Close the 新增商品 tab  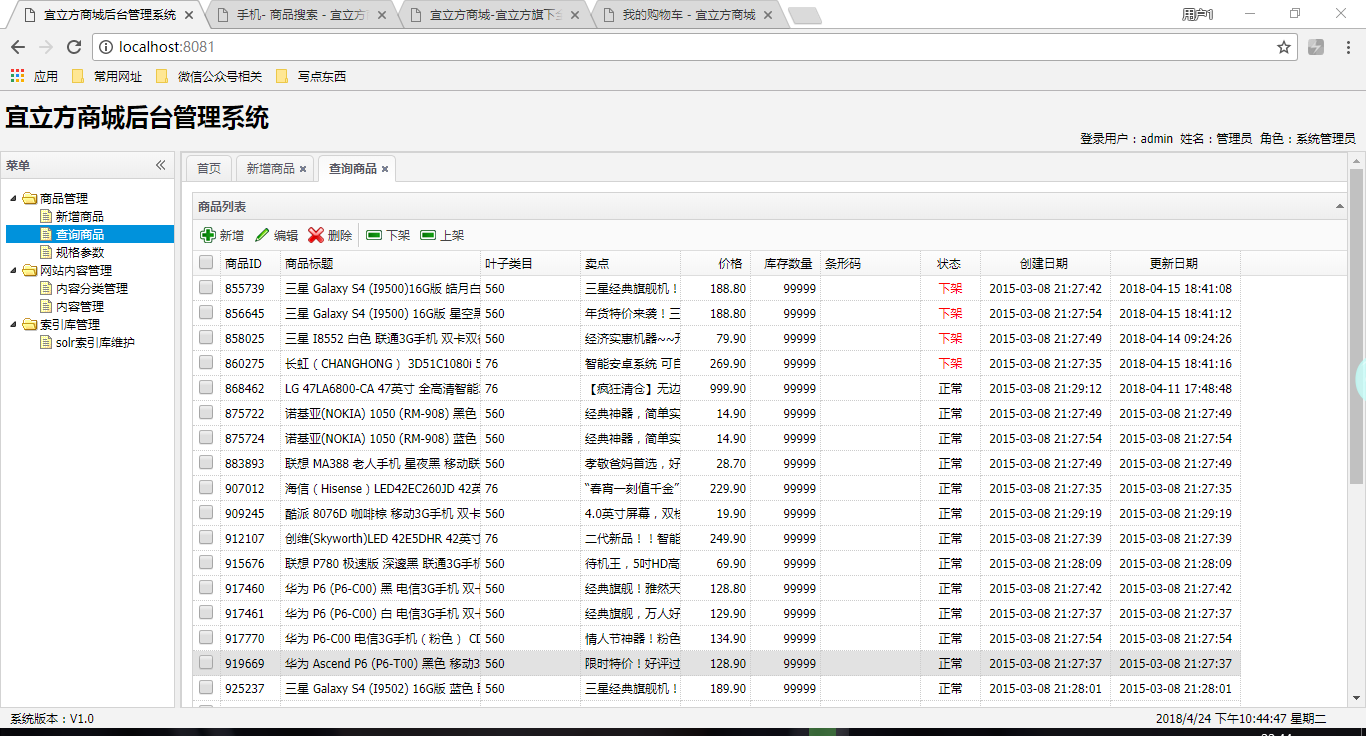303,169
